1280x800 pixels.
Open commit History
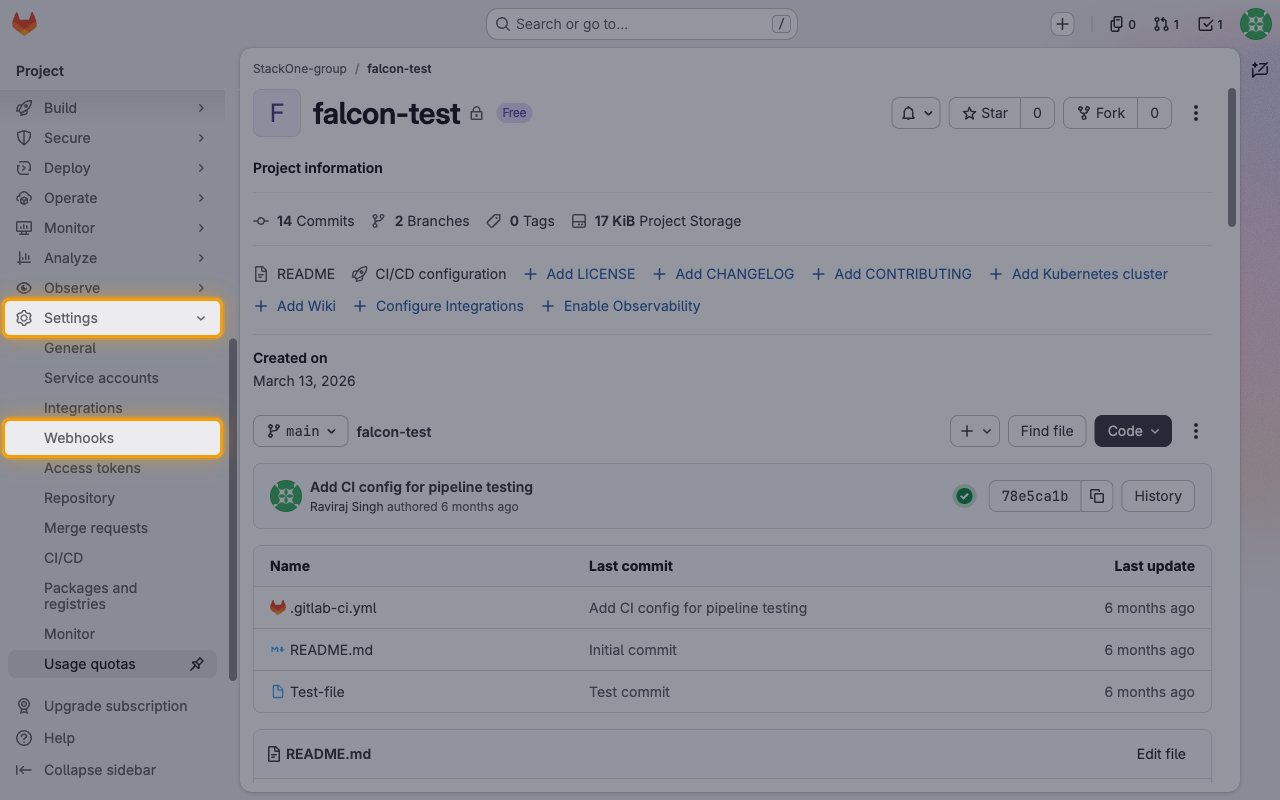tap(1158, 496)
